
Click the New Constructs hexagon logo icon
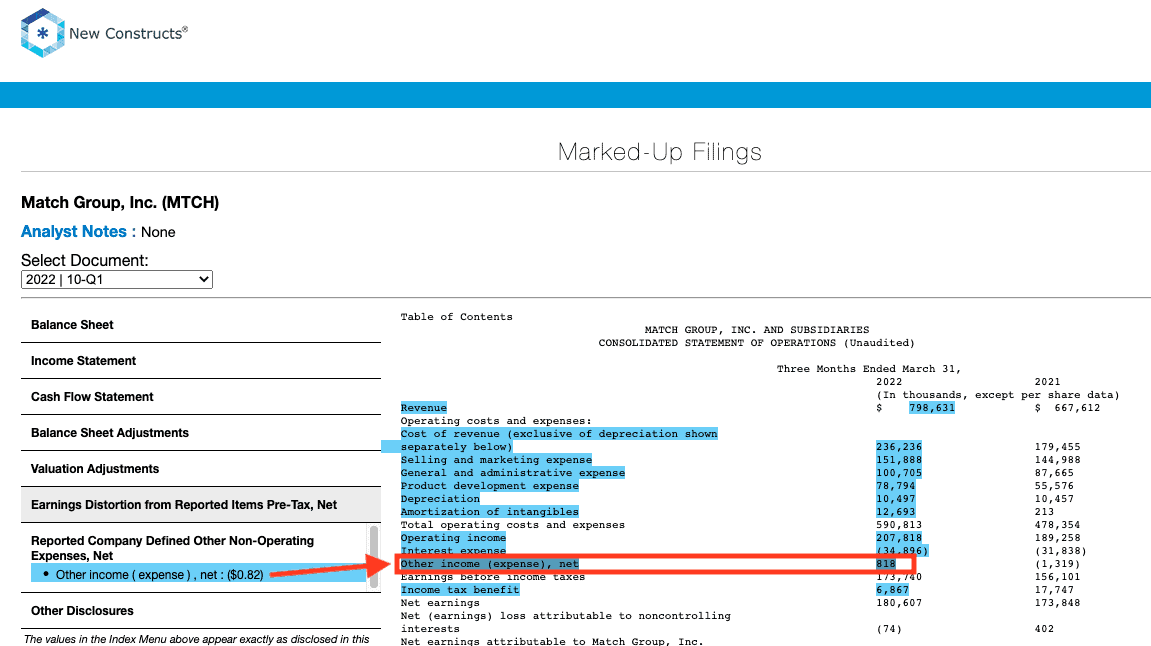coord(43,33)
